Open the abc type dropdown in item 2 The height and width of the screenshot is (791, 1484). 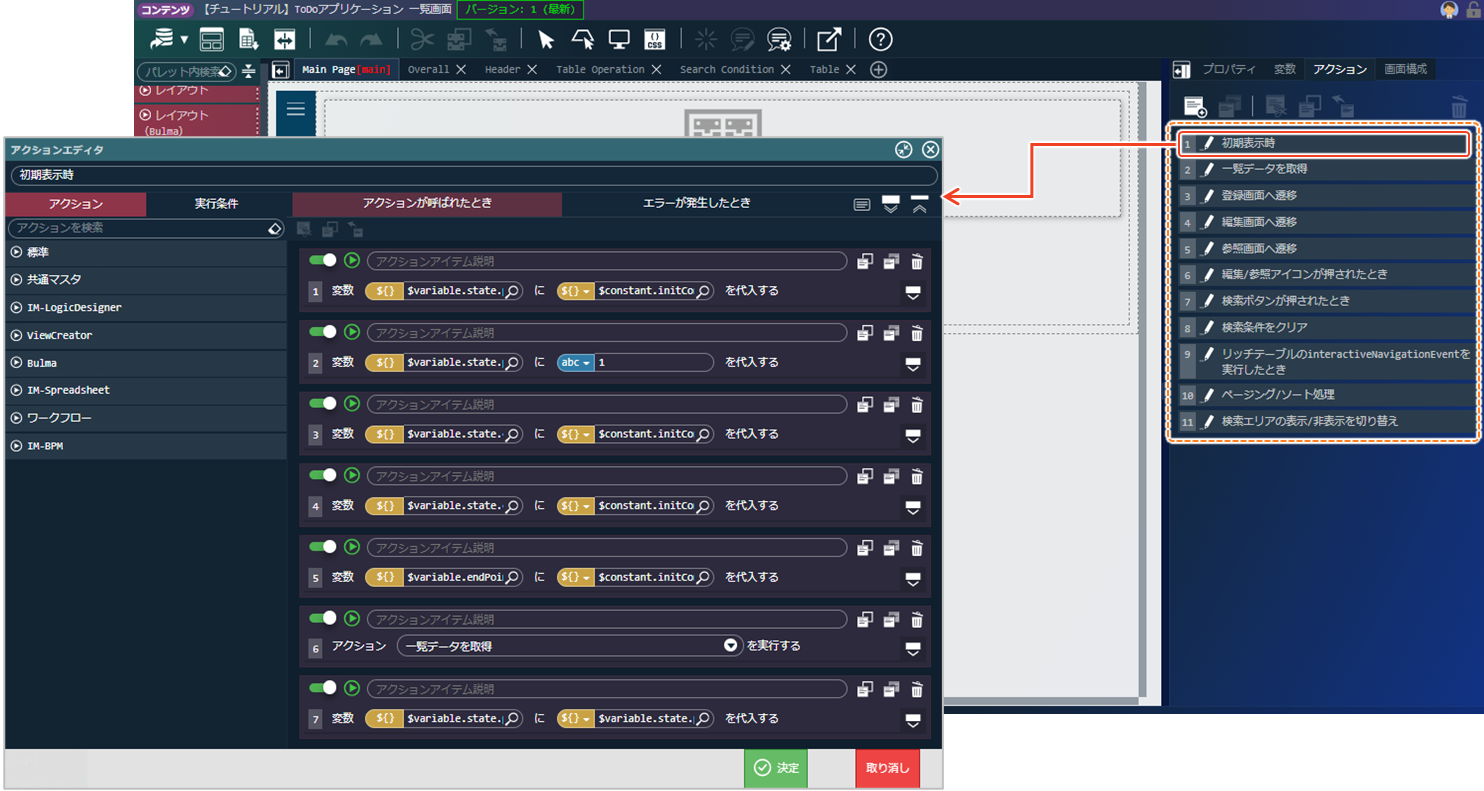point(575,362)
